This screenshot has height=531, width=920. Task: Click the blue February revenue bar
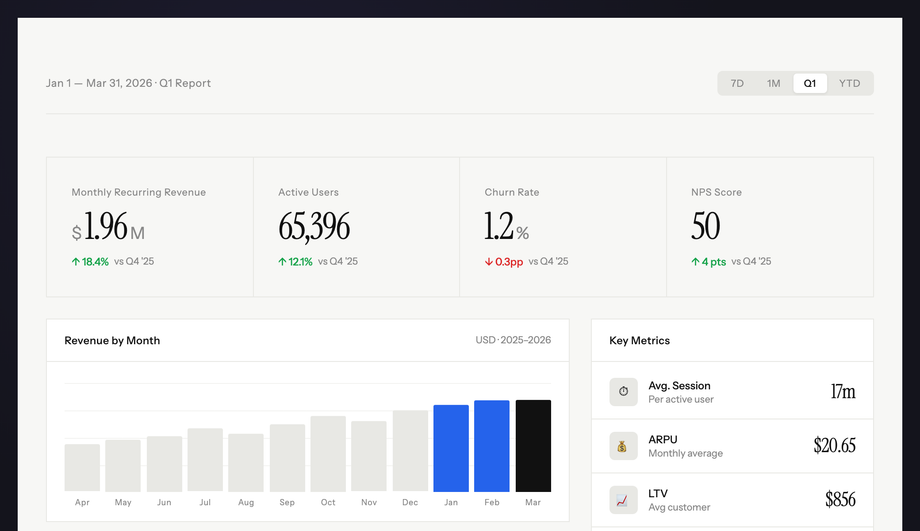click(x=492, y=446)
